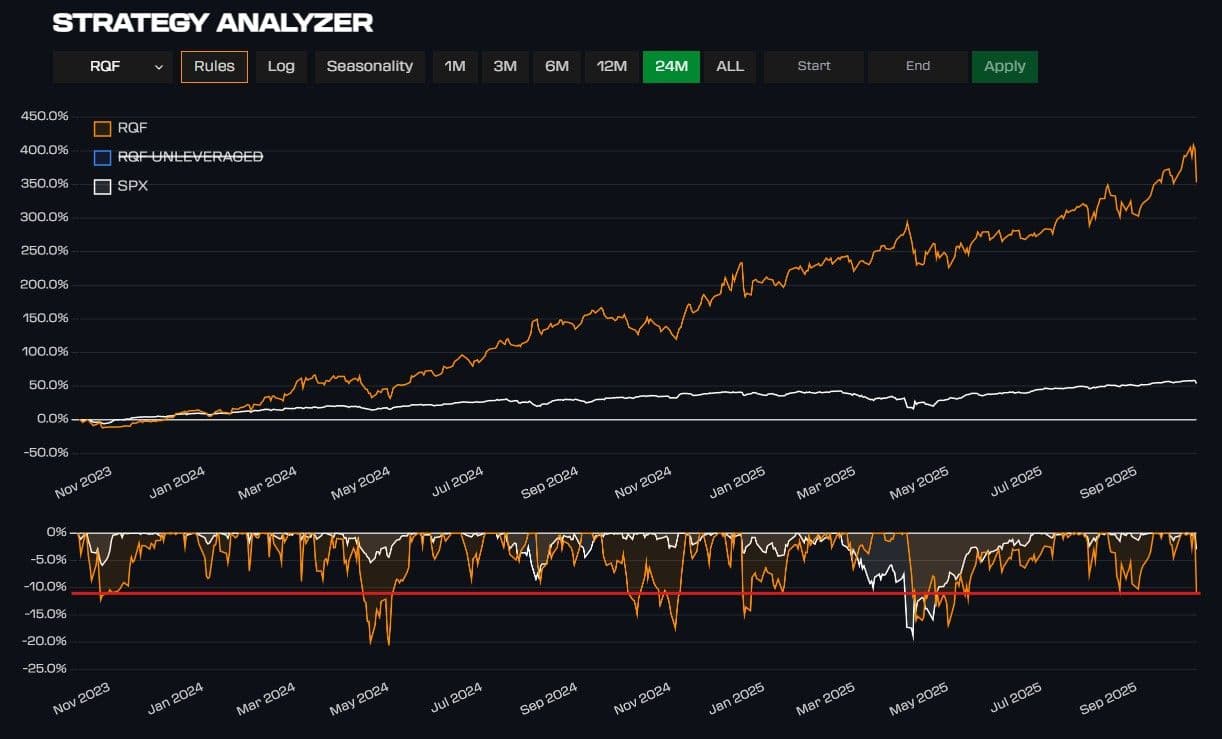Open the Seasonality view
Screen dimensions: 1222x739
coord(369,67)
